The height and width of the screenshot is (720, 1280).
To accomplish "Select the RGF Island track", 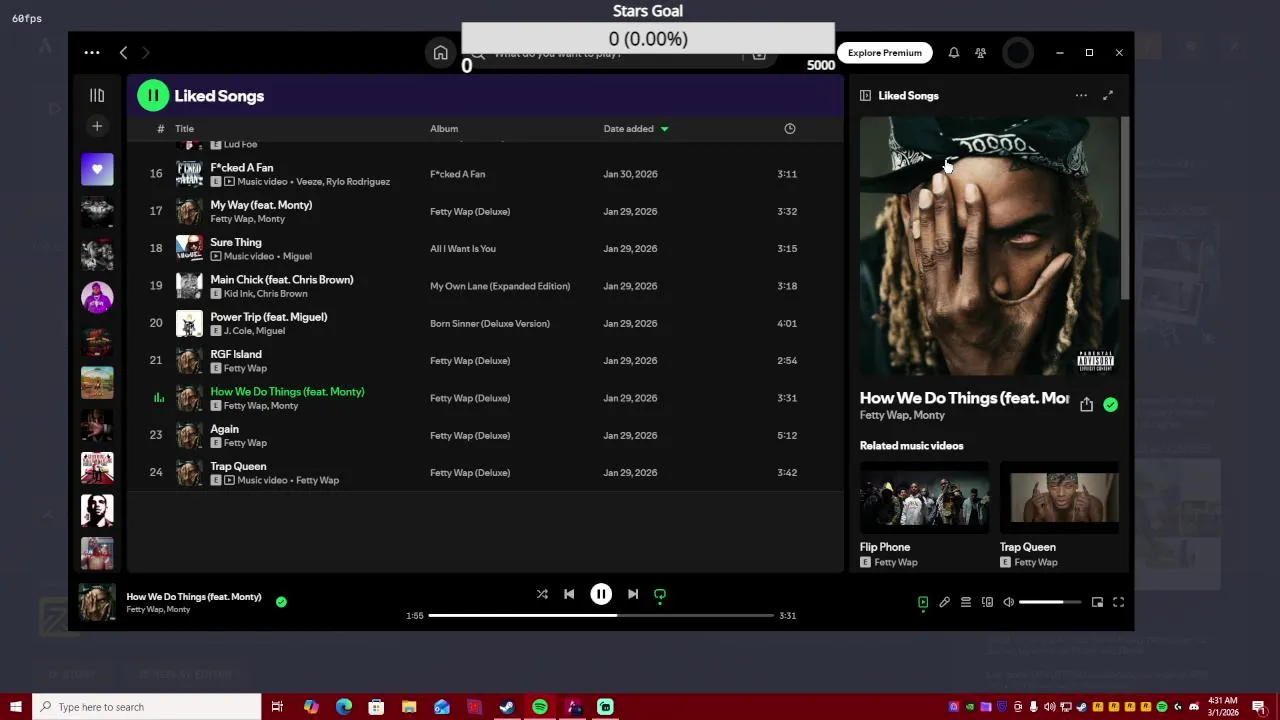I will click(x=485, y=361).
